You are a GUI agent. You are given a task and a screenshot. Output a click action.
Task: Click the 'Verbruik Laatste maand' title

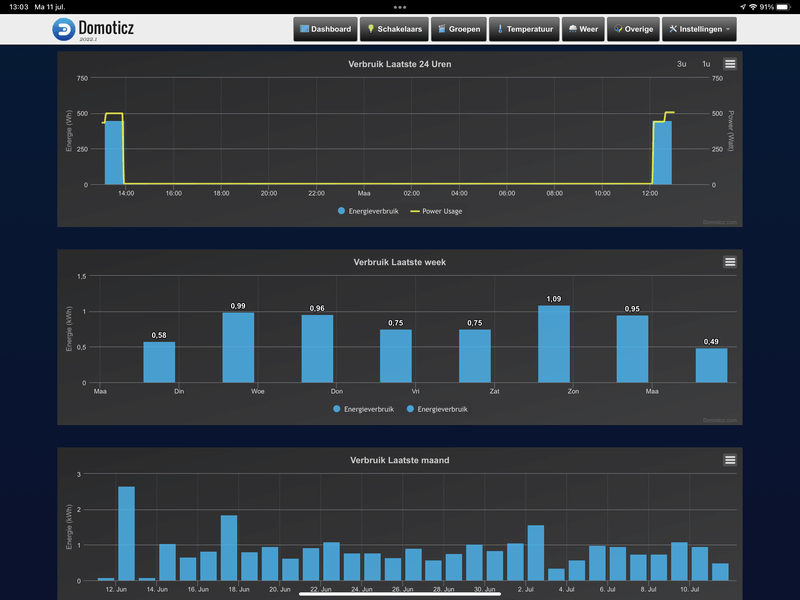coord(399,460)
